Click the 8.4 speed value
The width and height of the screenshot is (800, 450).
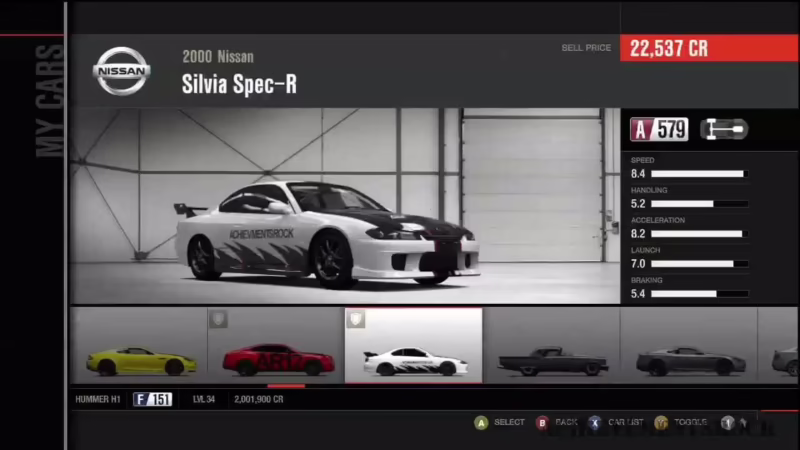[x=638, y=174]
